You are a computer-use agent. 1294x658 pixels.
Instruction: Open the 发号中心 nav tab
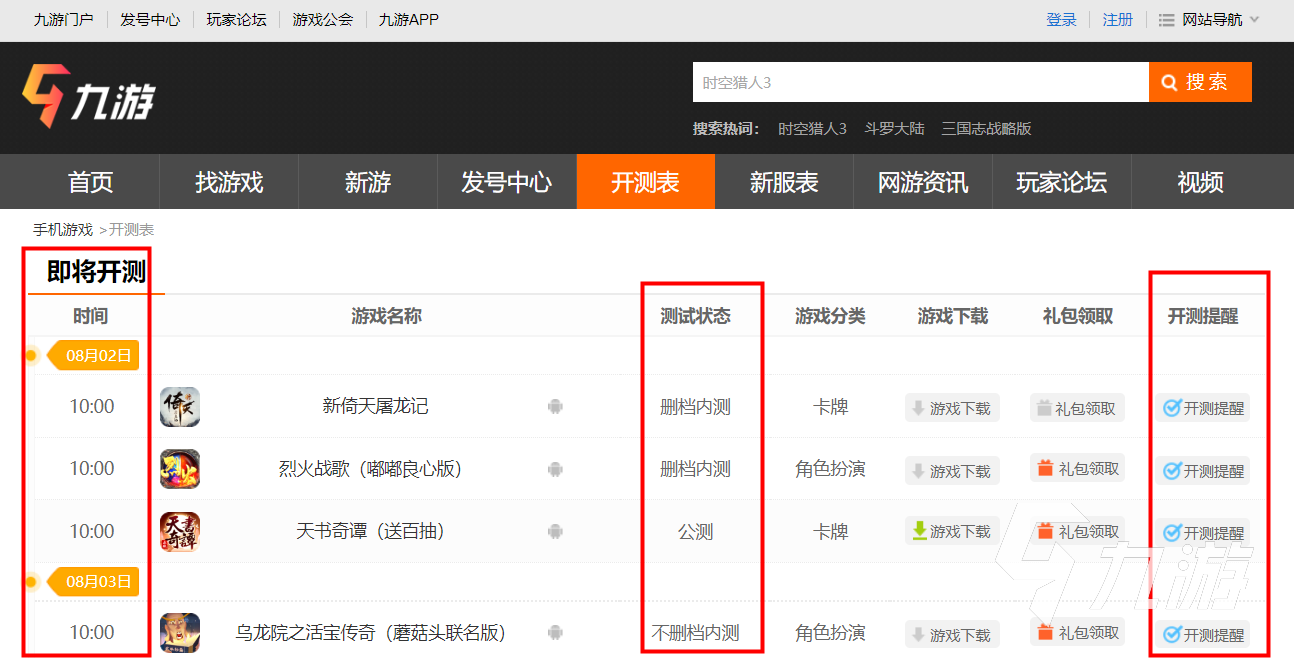click(x=507, y=182)
